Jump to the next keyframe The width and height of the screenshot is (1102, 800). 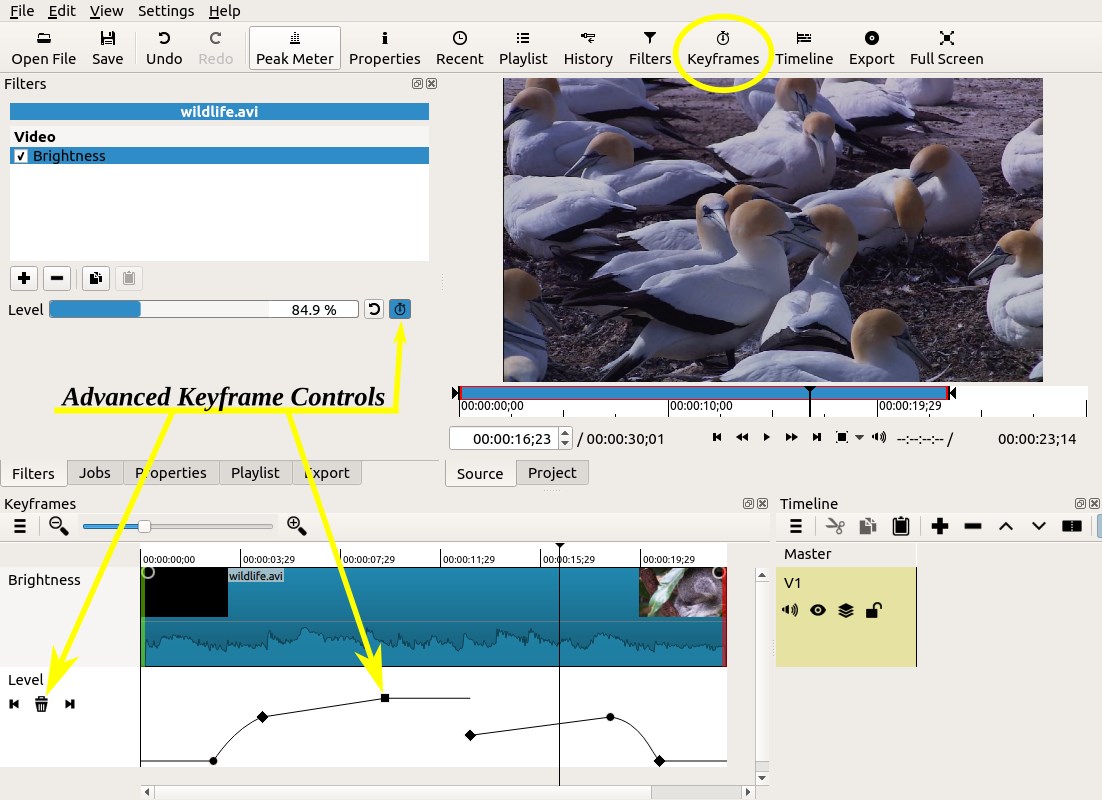tap(70, 704)
